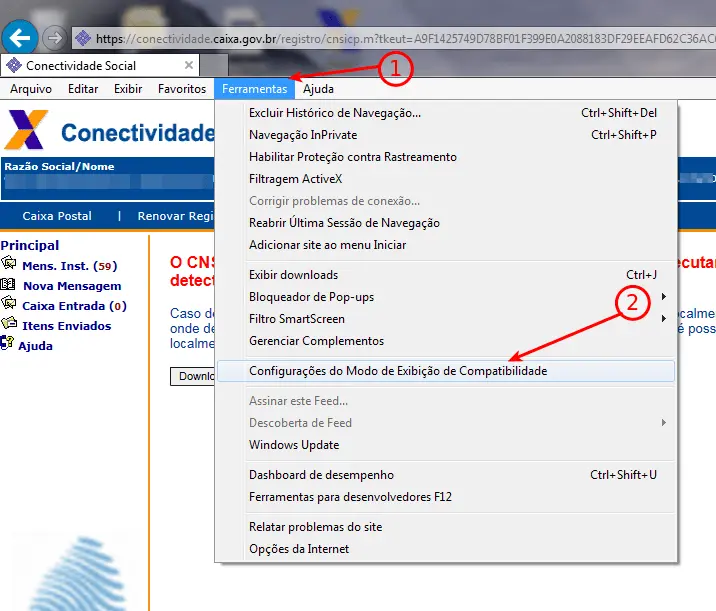The width and height of the screenshot is (716, 611).
Task: Expand Bloqueador de Pop-ups submenu arrow
Action: click(x=663, y=296)
